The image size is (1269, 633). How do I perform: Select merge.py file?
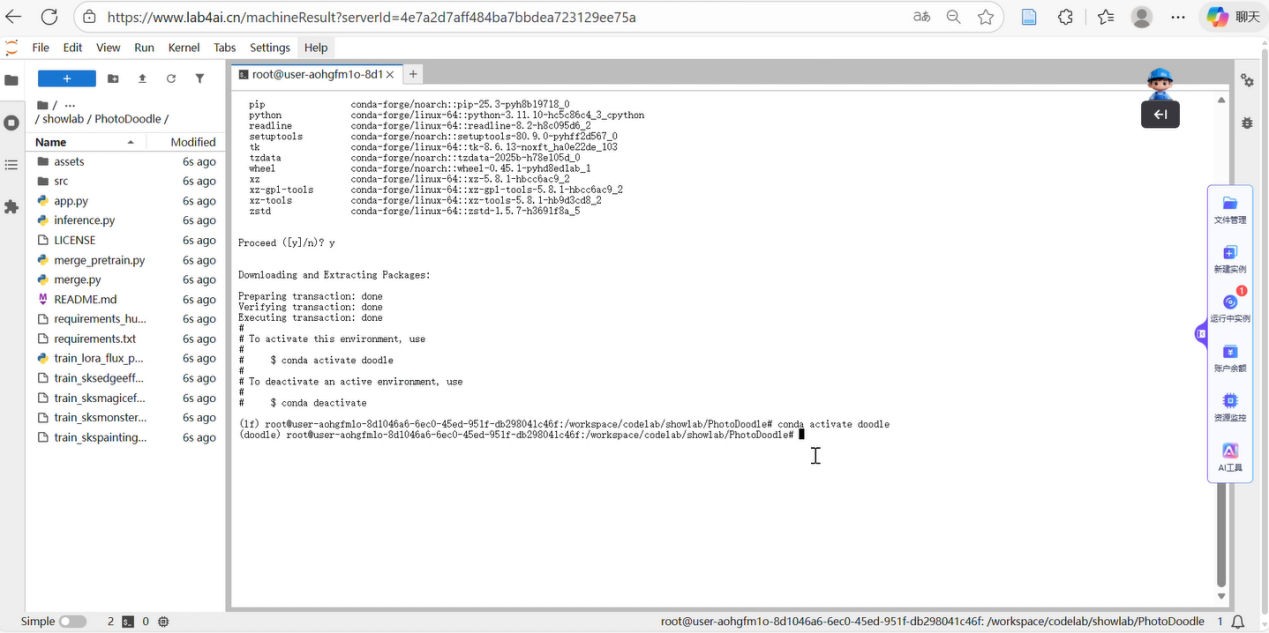126,280
